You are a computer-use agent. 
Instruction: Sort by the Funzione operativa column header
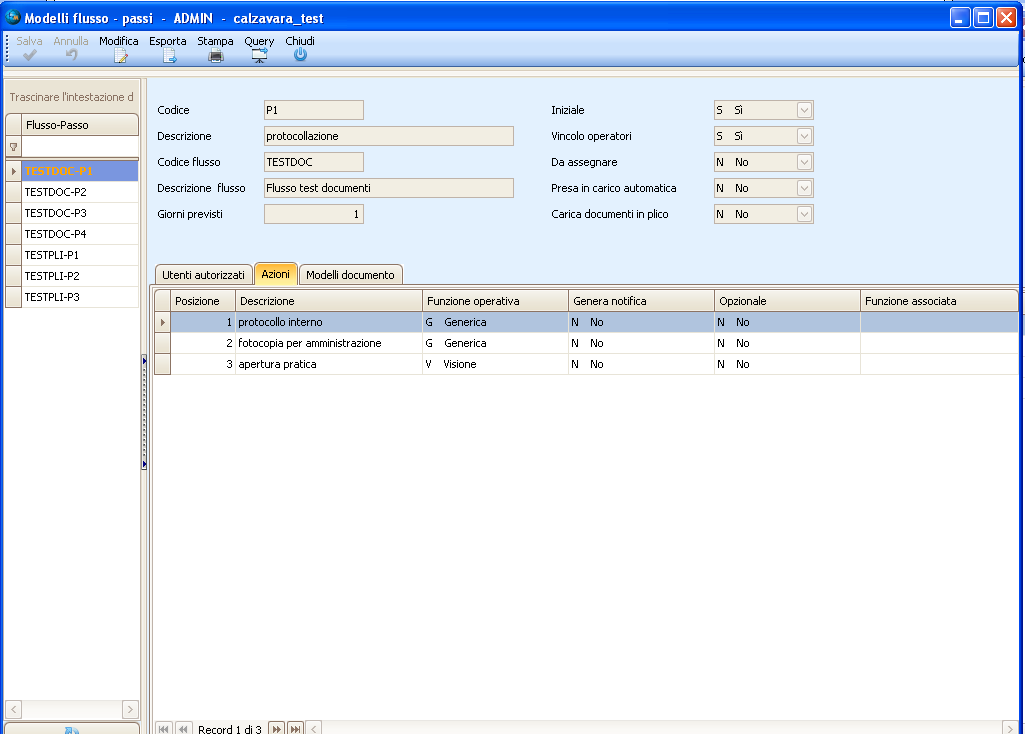(x=495, y=301)
